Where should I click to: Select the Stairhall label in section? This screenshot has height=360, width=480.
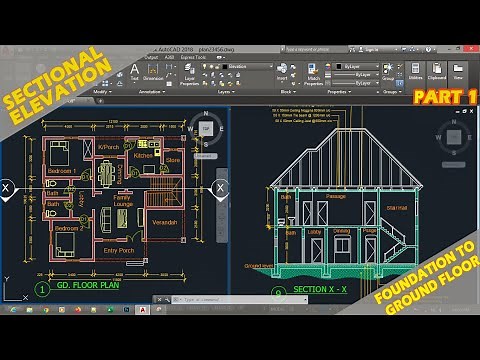pos(397,208)
